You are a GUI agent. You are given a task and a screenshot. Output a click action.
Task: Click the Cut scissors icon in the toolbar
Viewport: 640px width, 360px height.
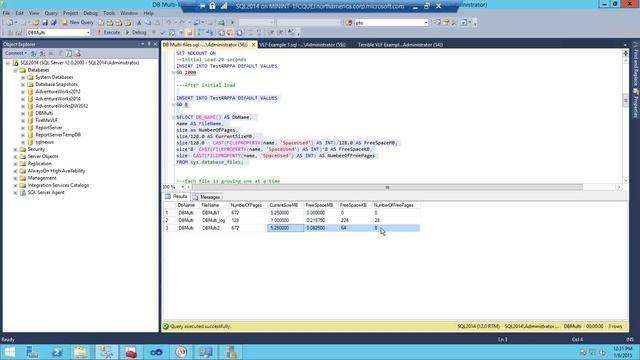point(139,22)
